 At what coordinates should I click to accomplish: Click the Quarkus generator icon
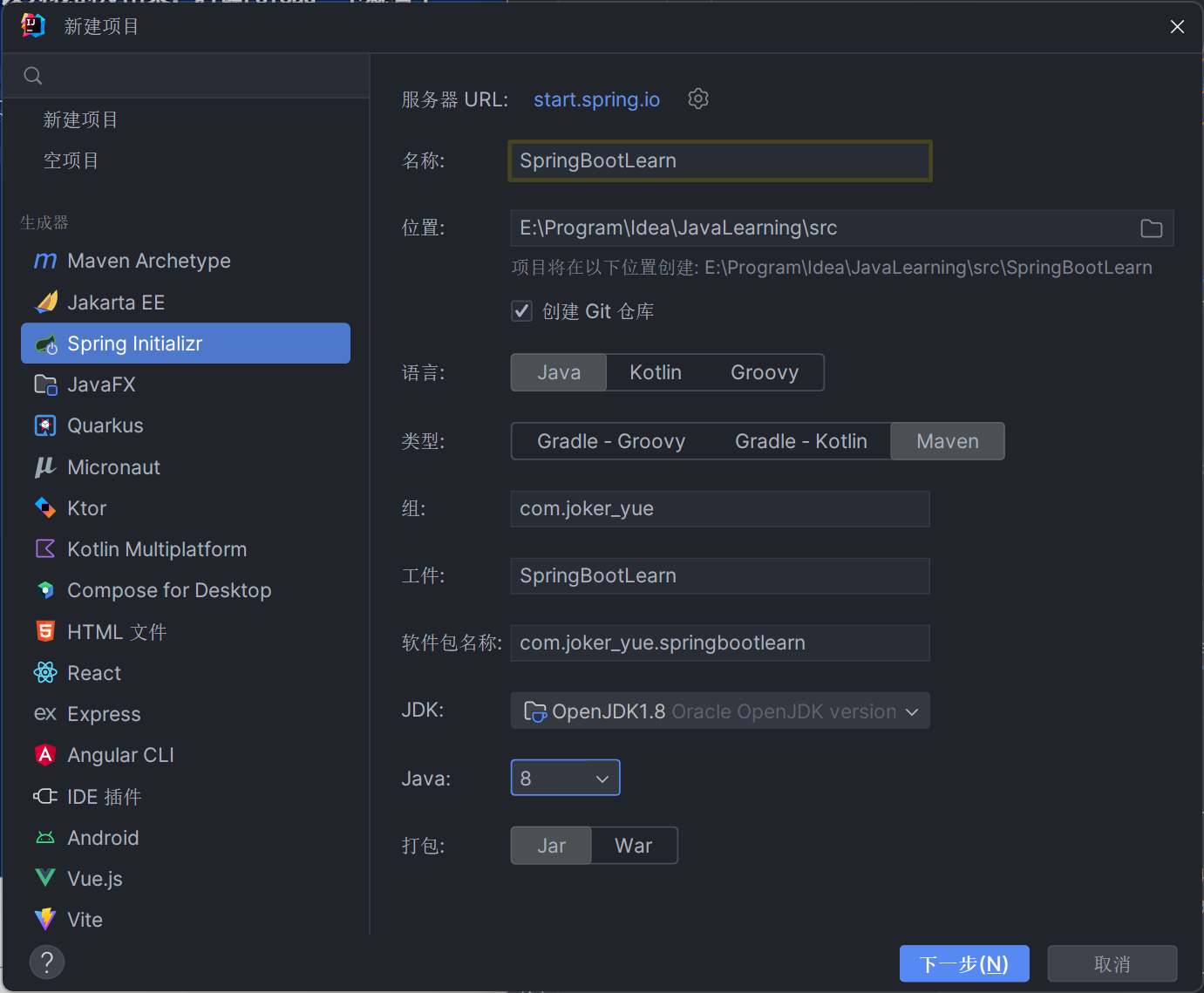click(45, 425)
